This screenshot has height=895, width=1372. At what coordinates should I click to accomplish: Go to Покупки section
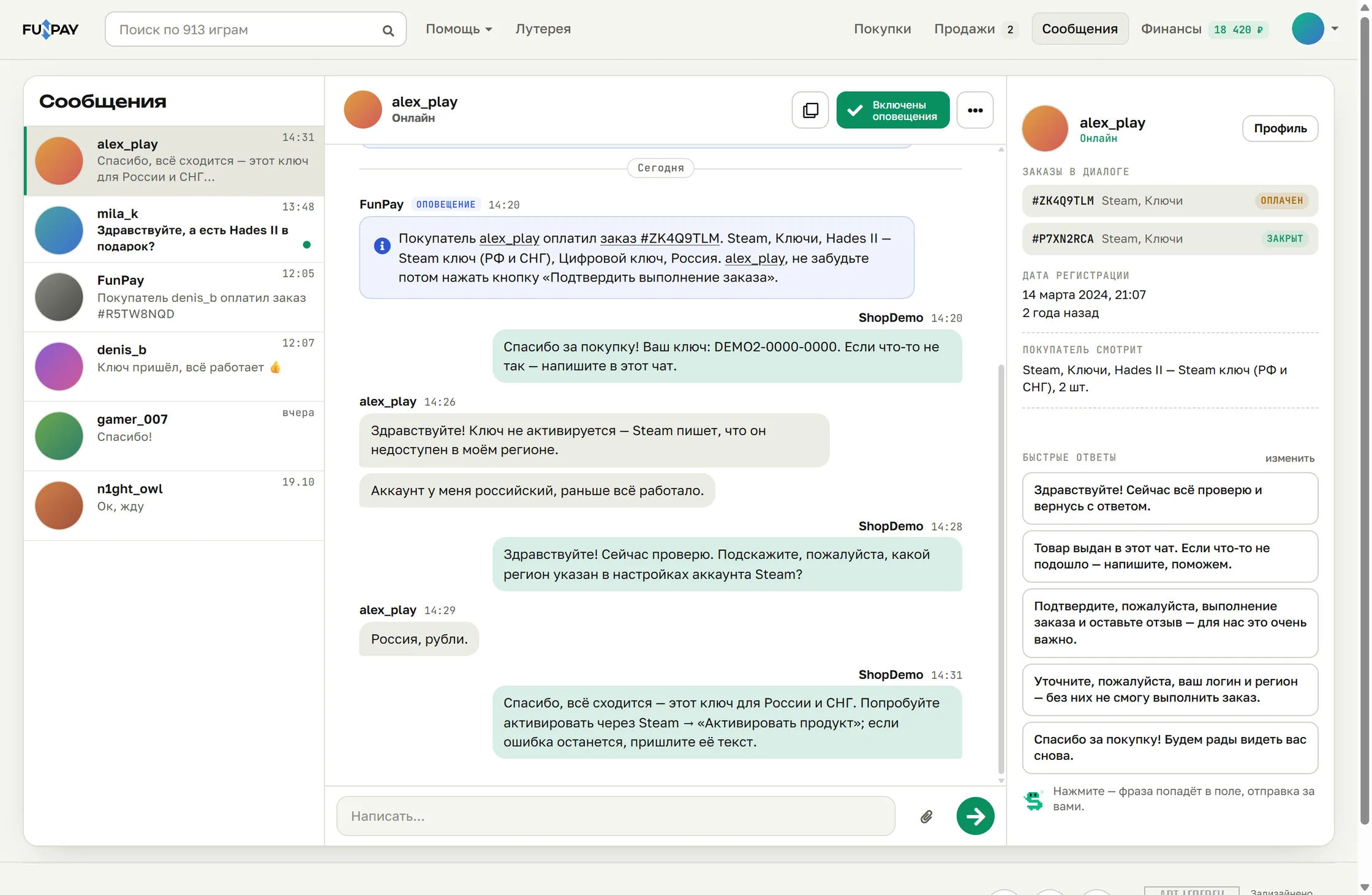pyautogui.click(x=882, y=29)
